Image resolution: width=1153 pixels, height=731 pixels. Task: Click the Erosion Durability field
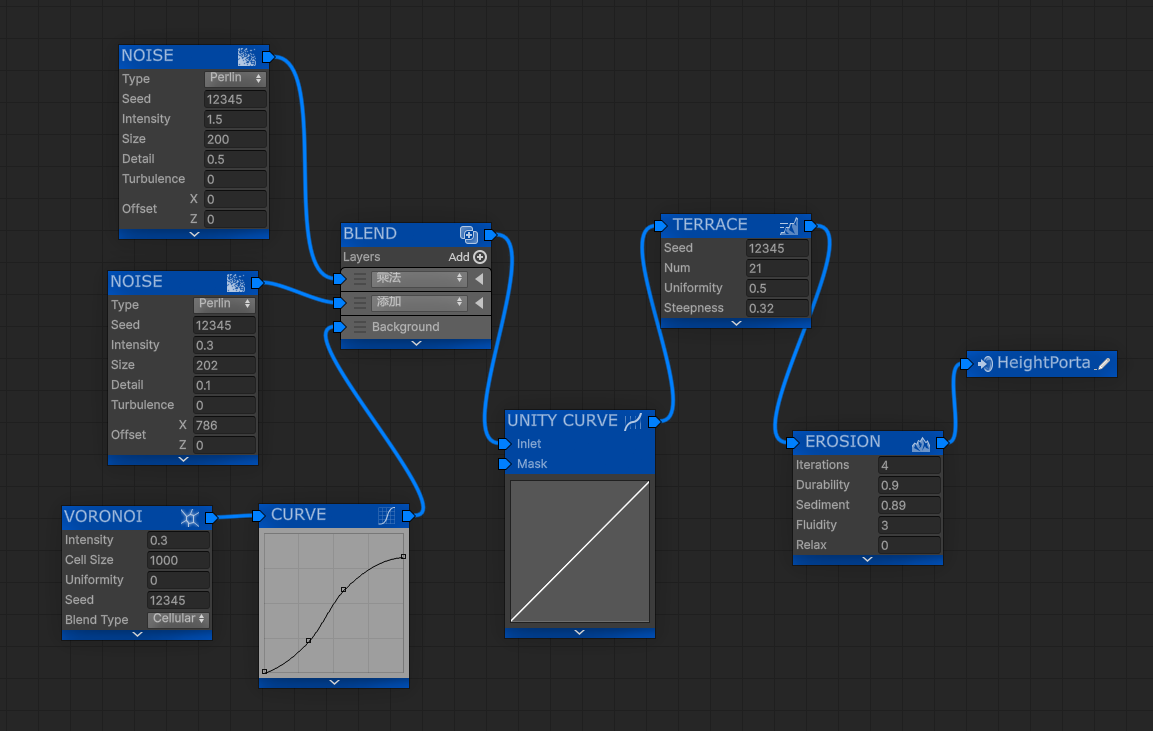(x=910, y=485)
